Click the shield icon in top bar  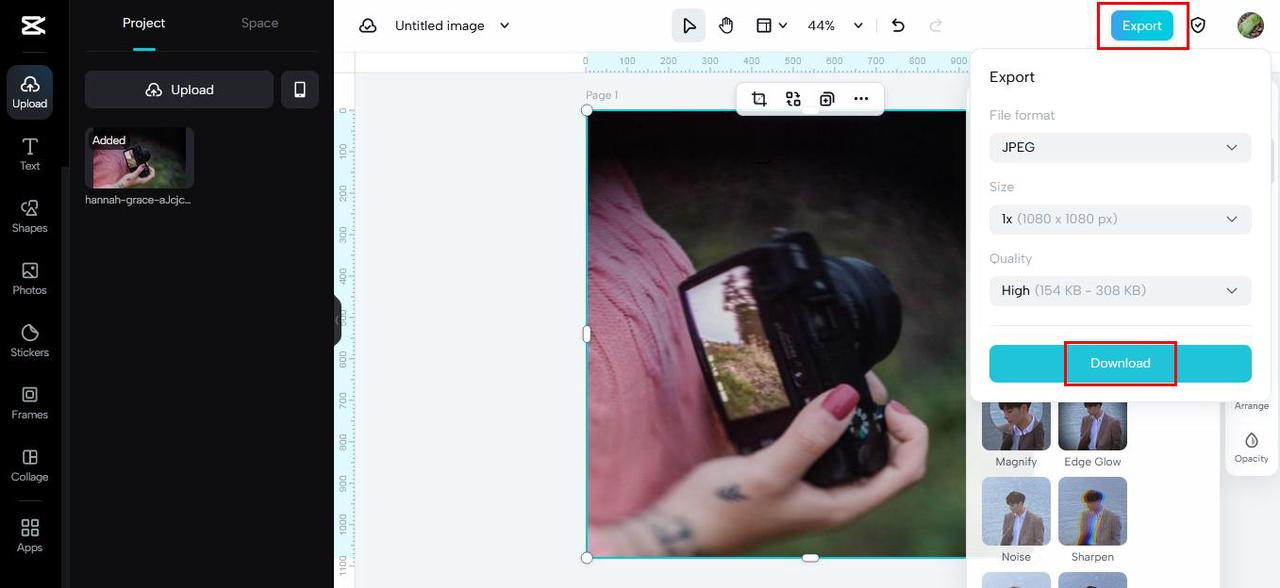tap(1198, 26)
